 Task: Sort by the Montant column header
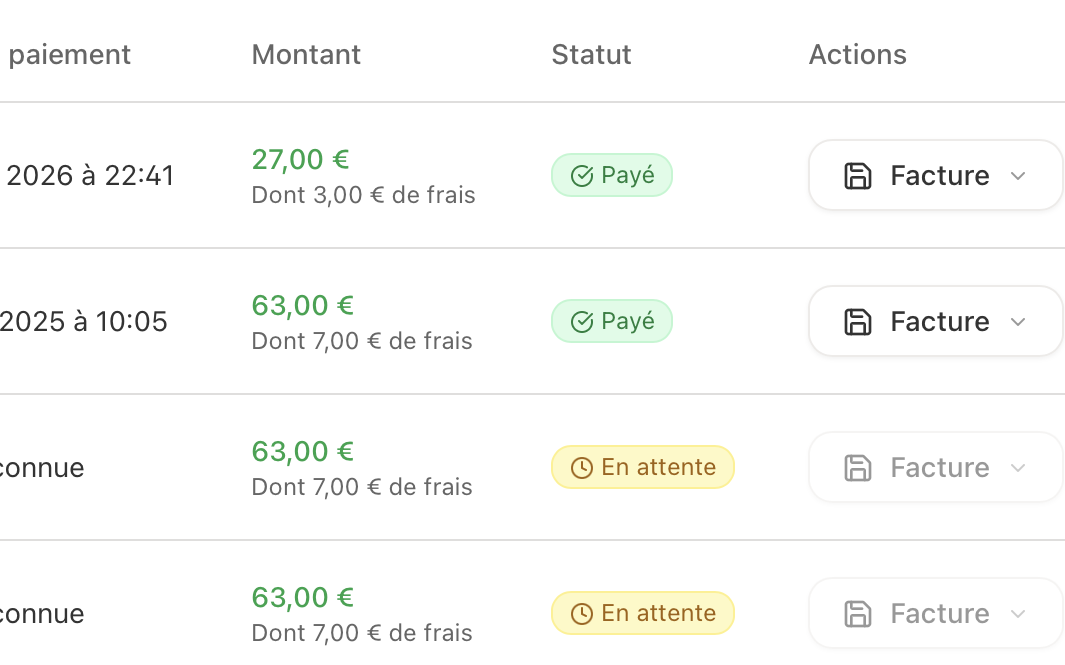click(306, 54)
